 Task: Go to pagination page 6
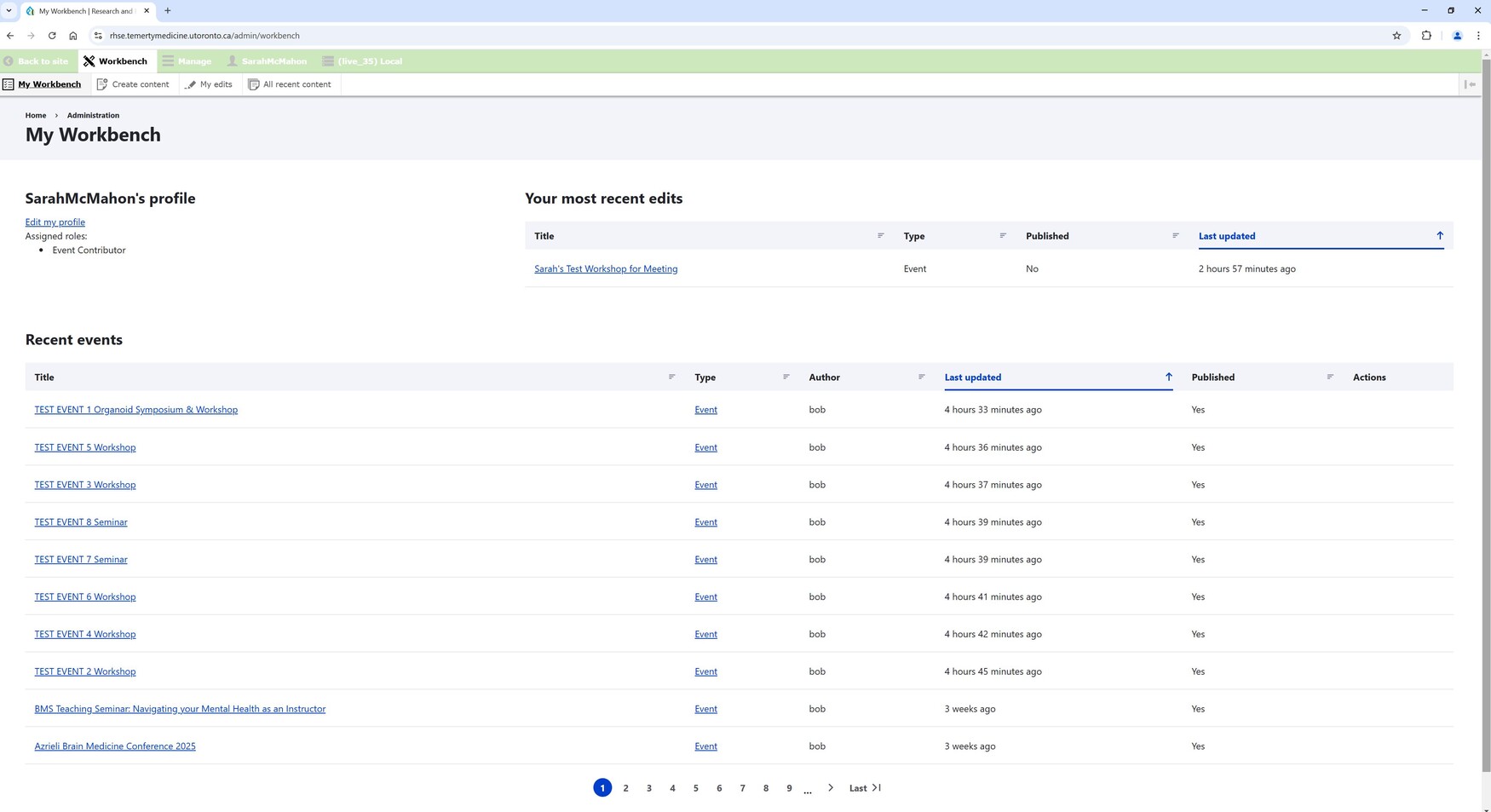point(719,788)
